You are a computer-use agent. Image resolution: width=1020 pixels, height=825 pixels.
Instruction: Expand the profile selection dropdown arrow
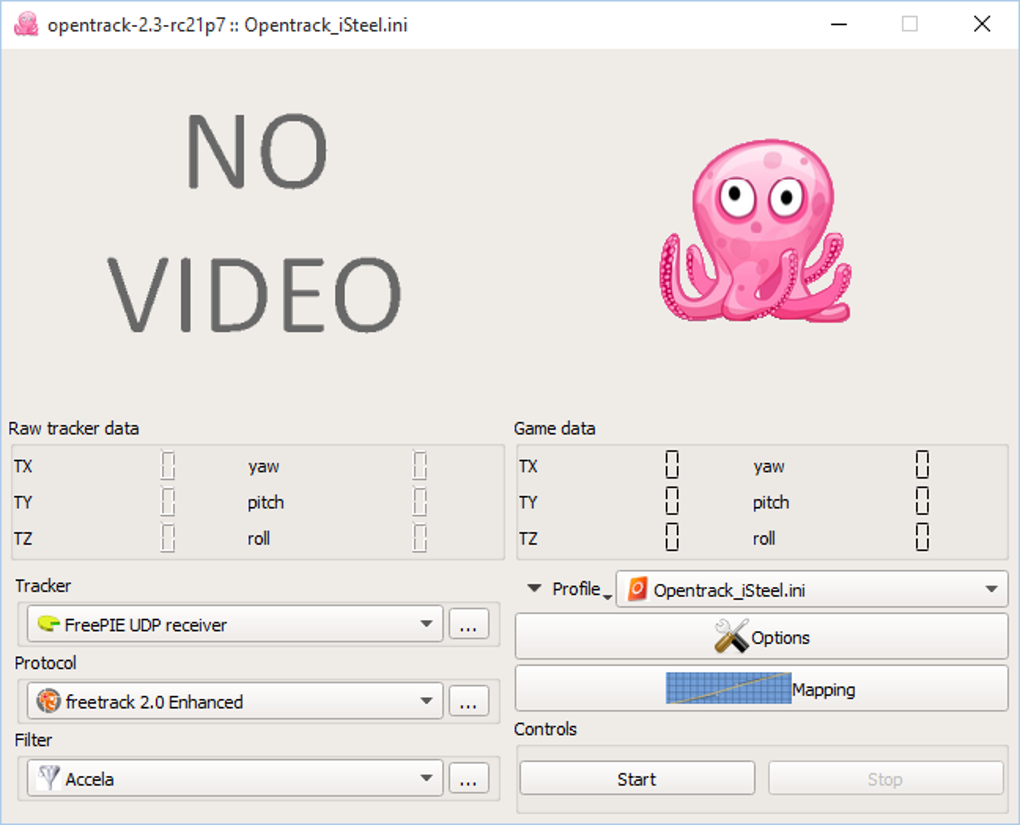[991, 589]
